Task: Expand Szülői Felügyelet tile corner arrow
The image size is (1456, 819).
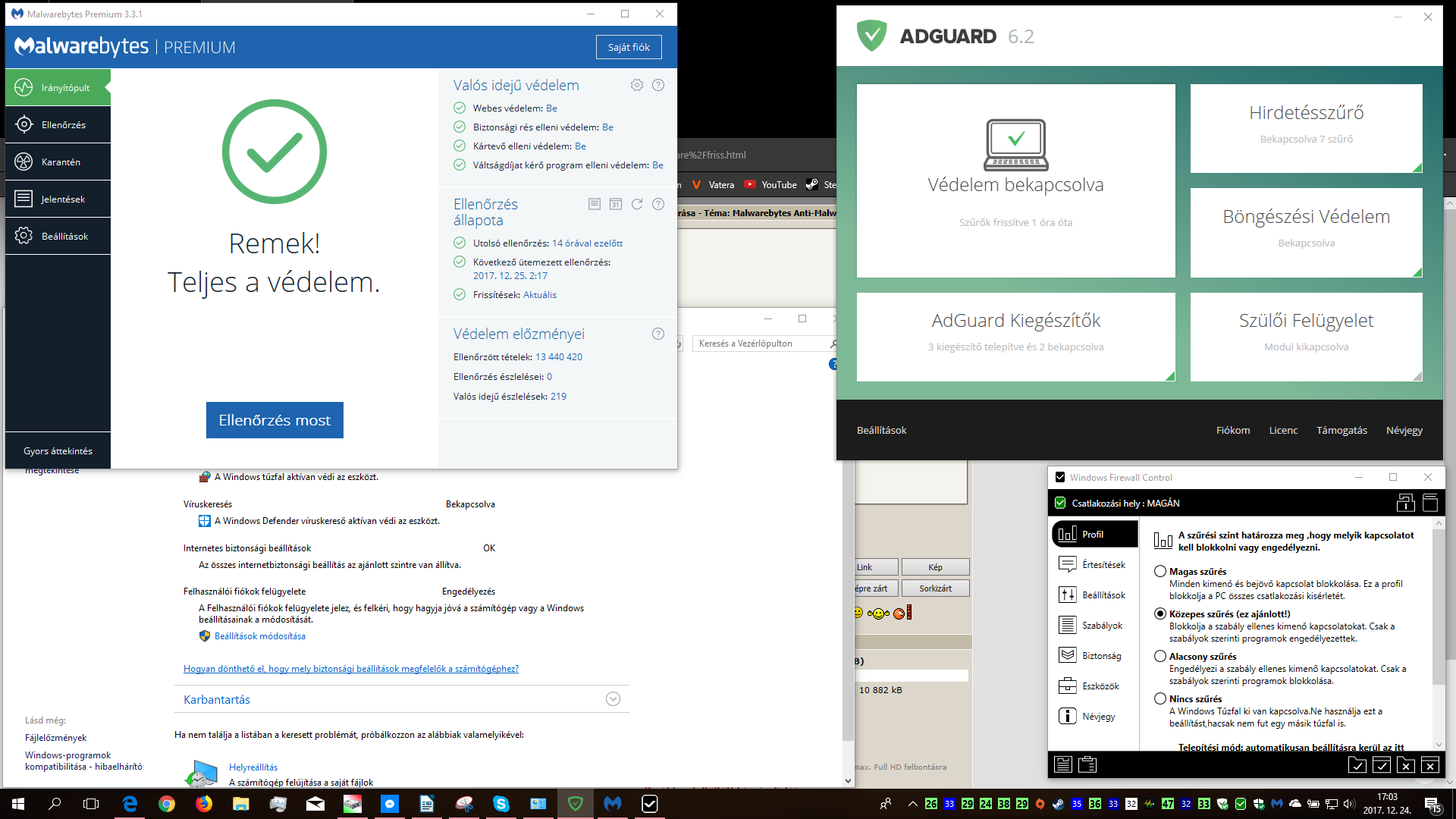Action: pyautogui.click(x=1417, y=375)
